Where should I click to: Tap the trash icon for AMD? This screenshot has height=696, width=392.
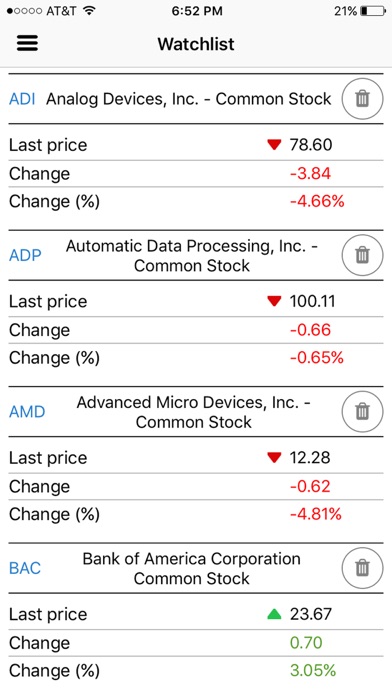362,411
